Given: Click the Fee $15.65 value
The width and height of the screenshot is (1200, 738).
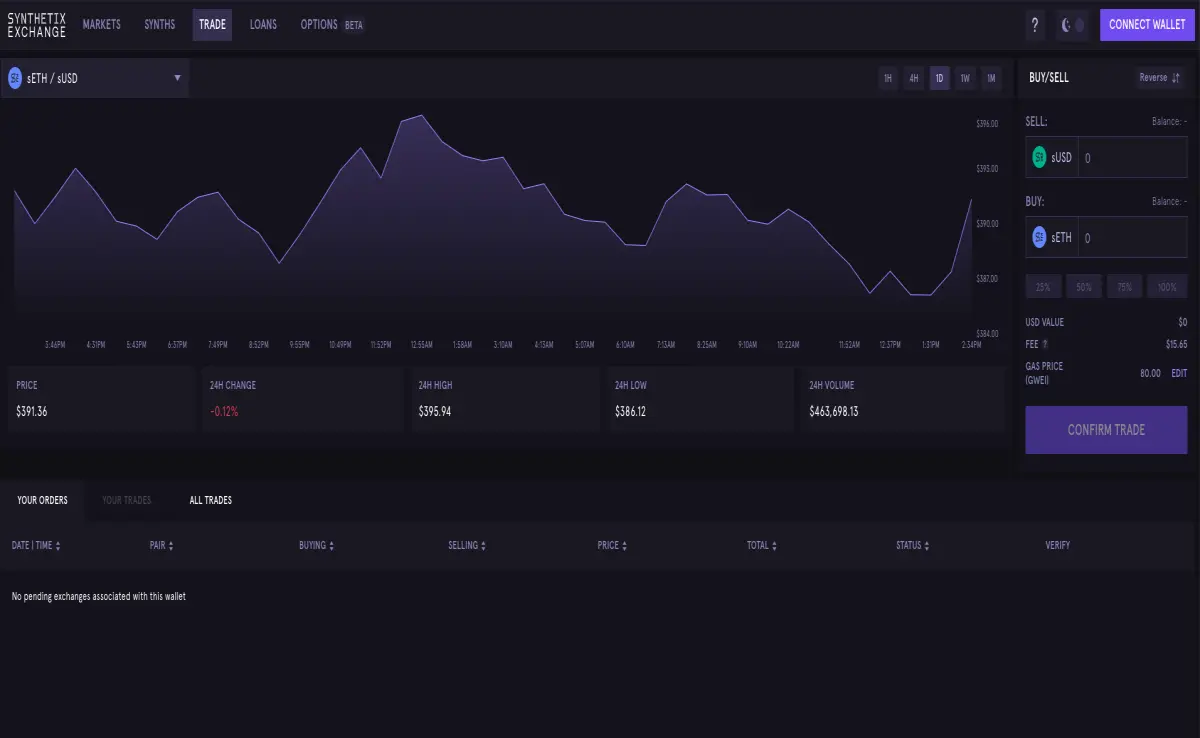Looking at the screenshot, I should tap(1177, 344).
